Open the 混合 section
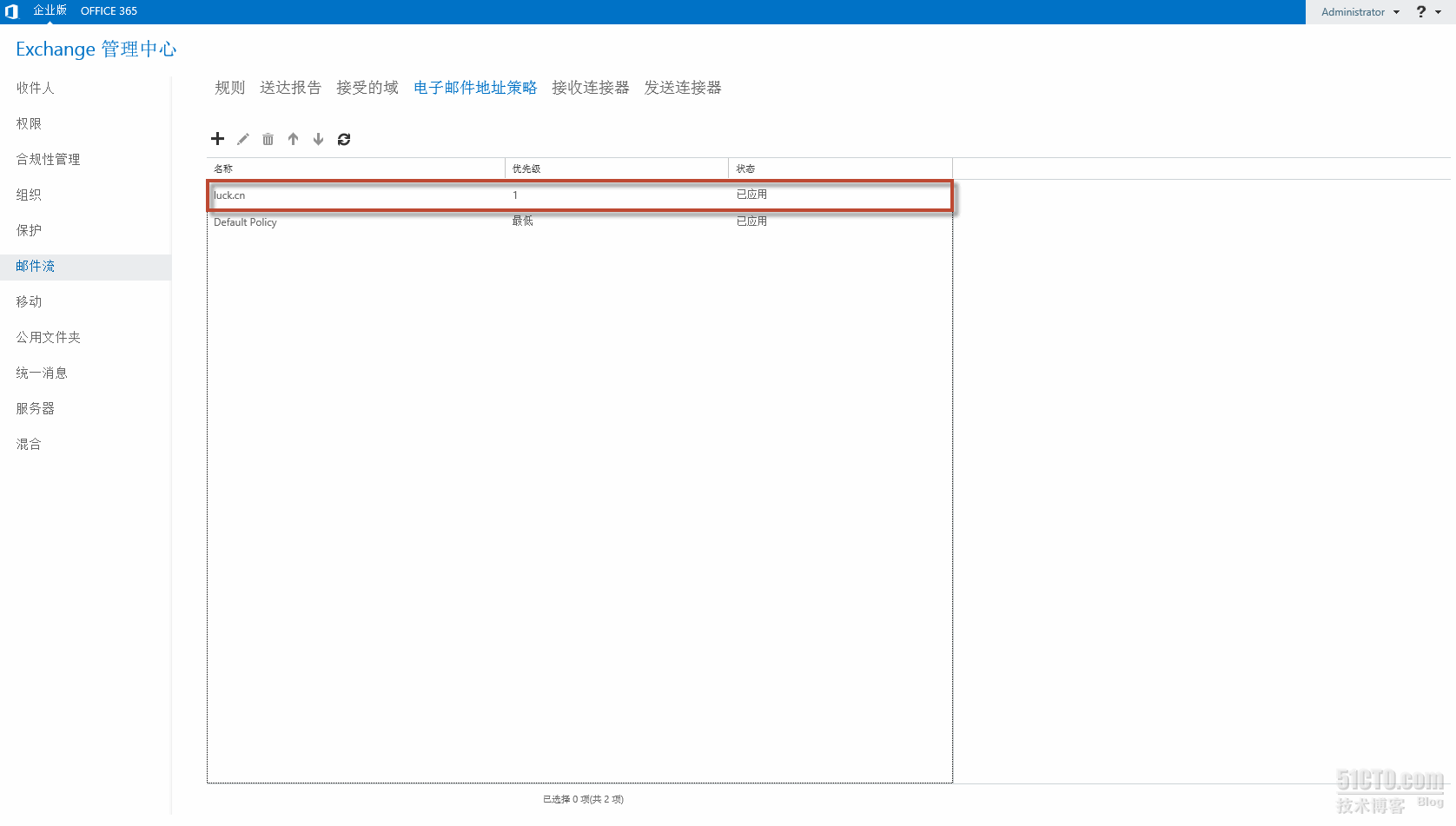Viewport: 1456px width, 826px height. tap(29, 444)
